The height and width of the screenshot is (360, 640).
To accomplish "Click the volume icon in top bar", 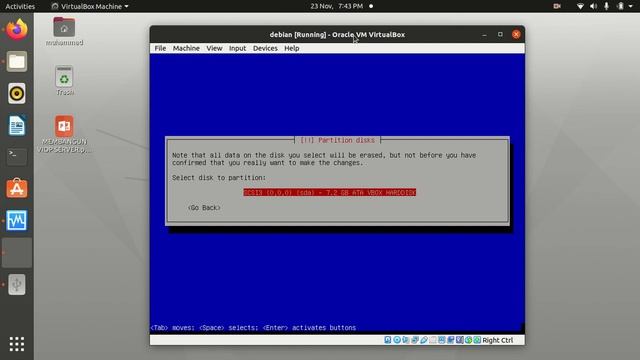I will [x=593, y=6].
